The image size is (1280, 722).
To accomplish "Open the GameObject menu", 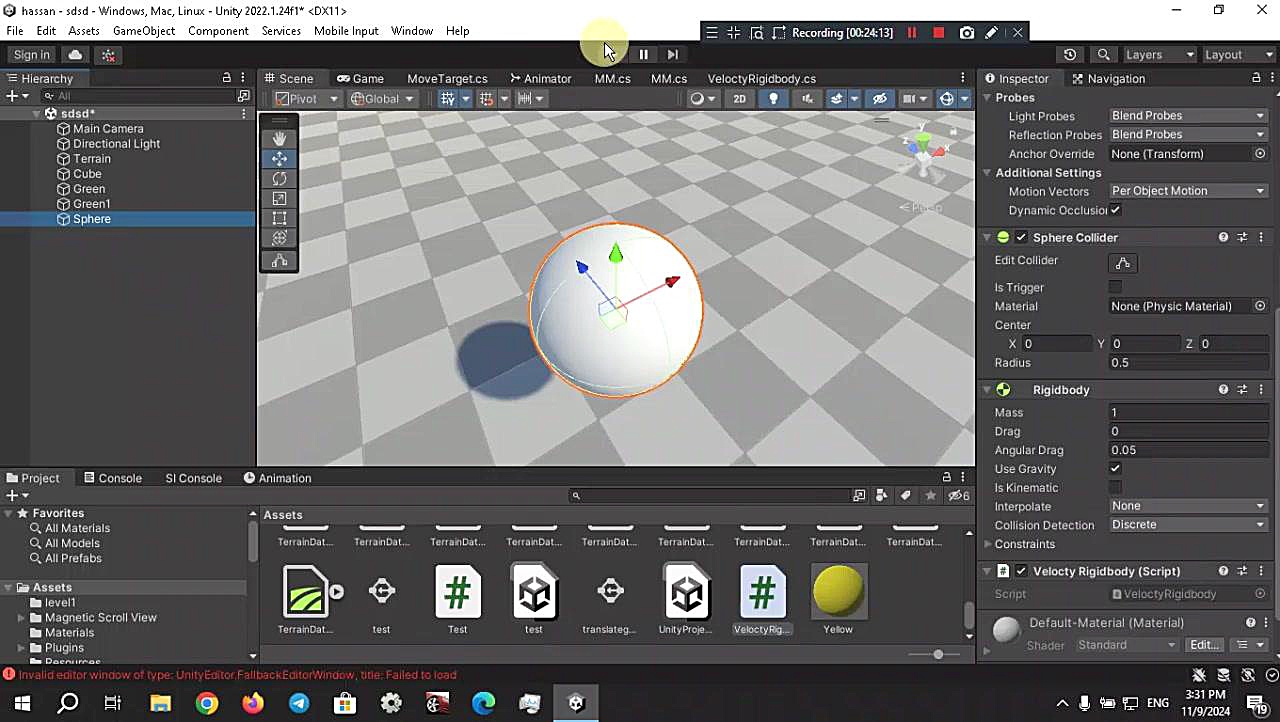I will [x=144, y=31].
